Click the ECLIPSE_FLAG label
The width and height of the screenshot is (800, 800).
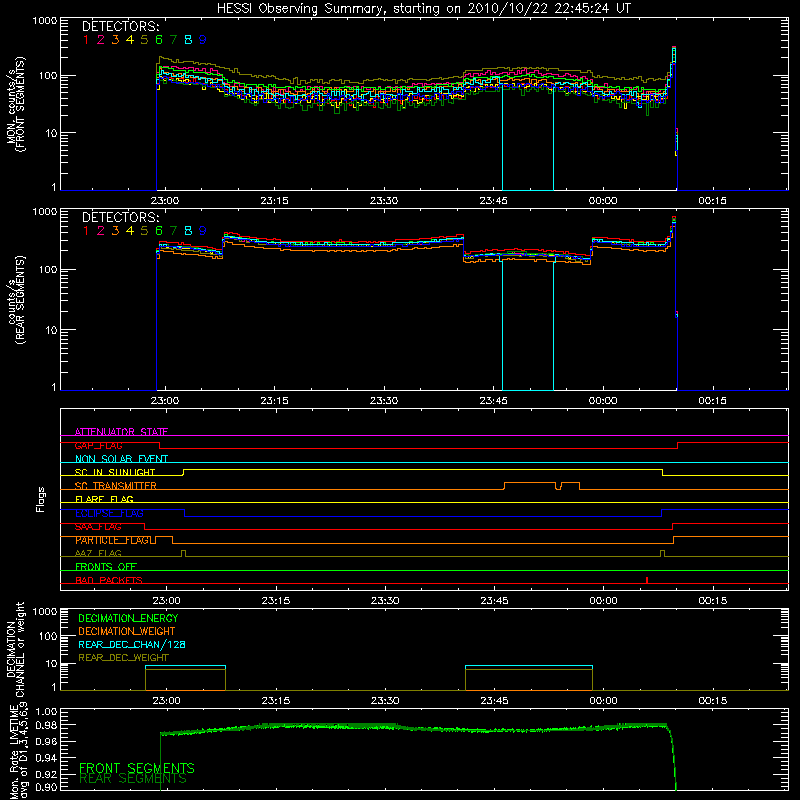[x=109, y=513]
